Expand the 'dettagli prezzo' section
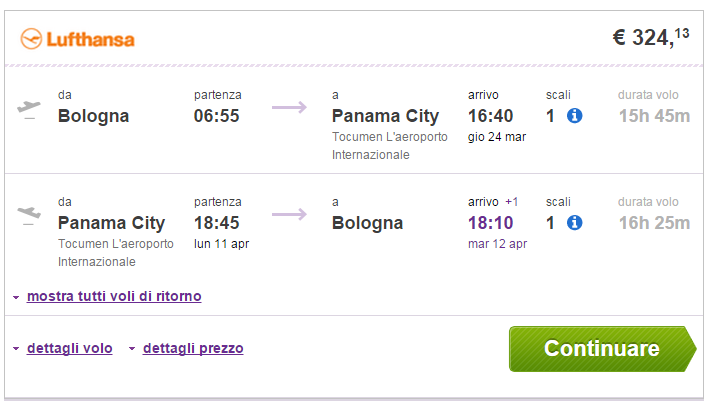 (193, 348)
